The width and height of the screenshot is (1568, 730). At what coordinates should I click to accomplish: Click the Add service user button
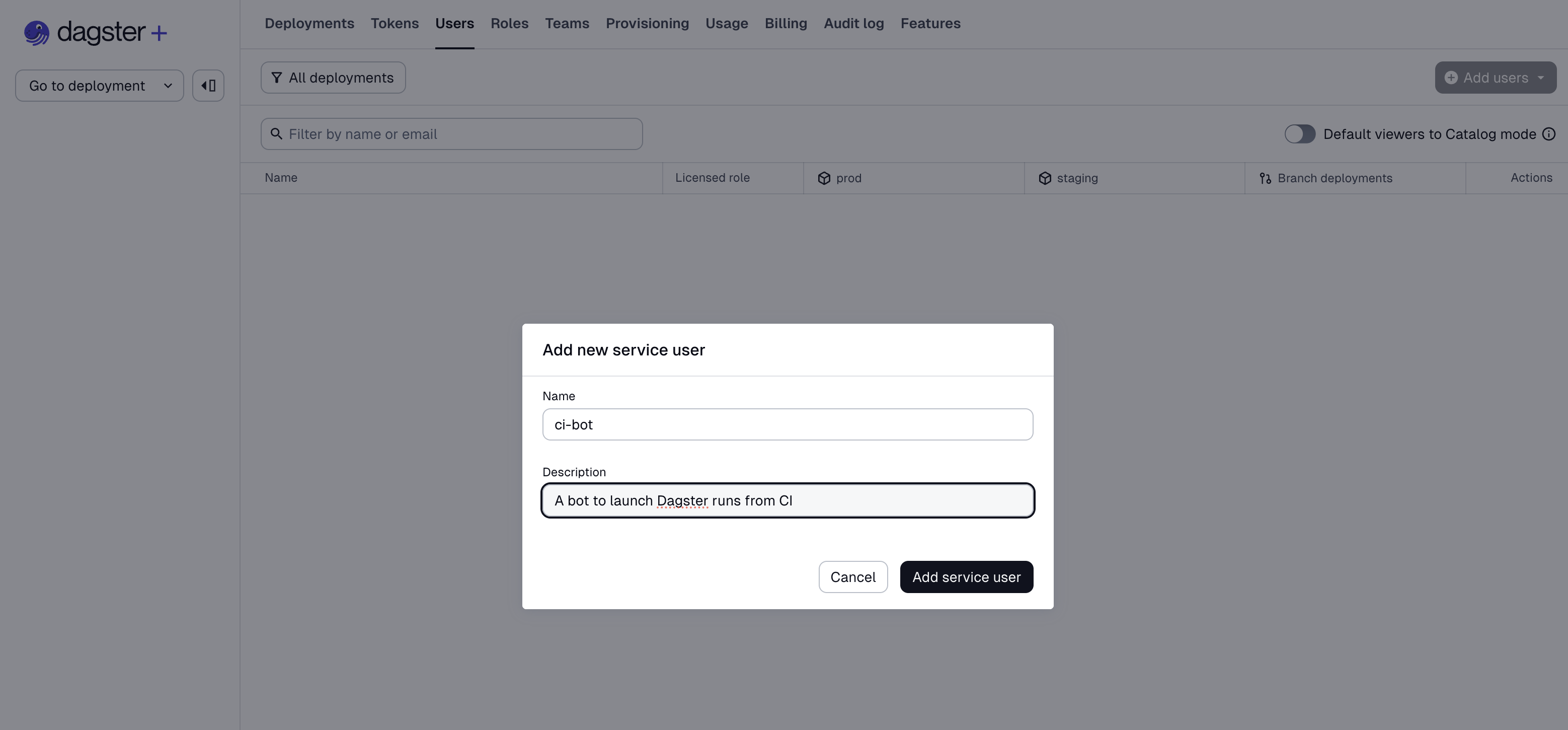pos(966,576)
